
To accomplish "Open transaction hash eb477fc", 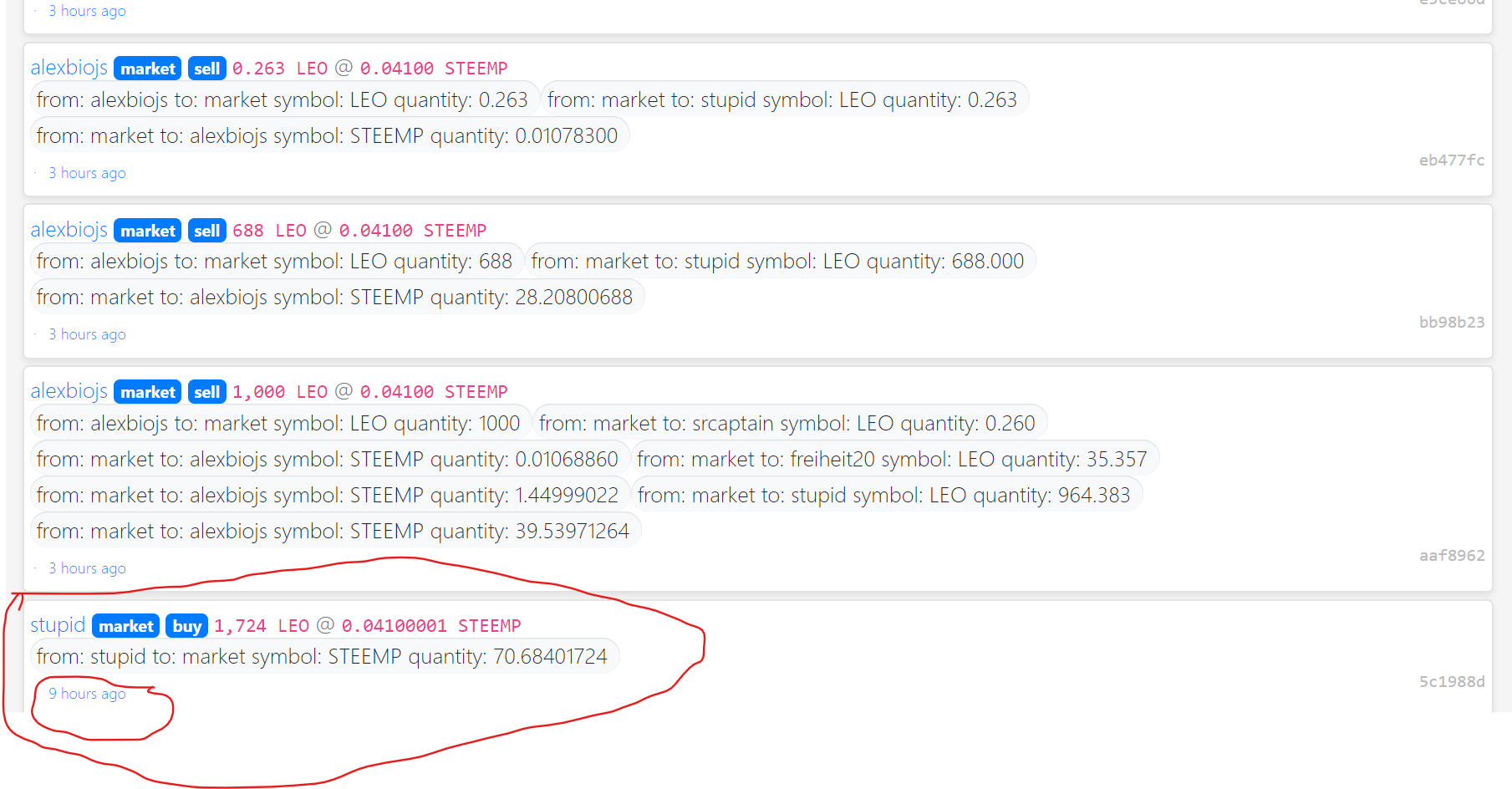I will pyautogui.click(x=1451, y=160).
